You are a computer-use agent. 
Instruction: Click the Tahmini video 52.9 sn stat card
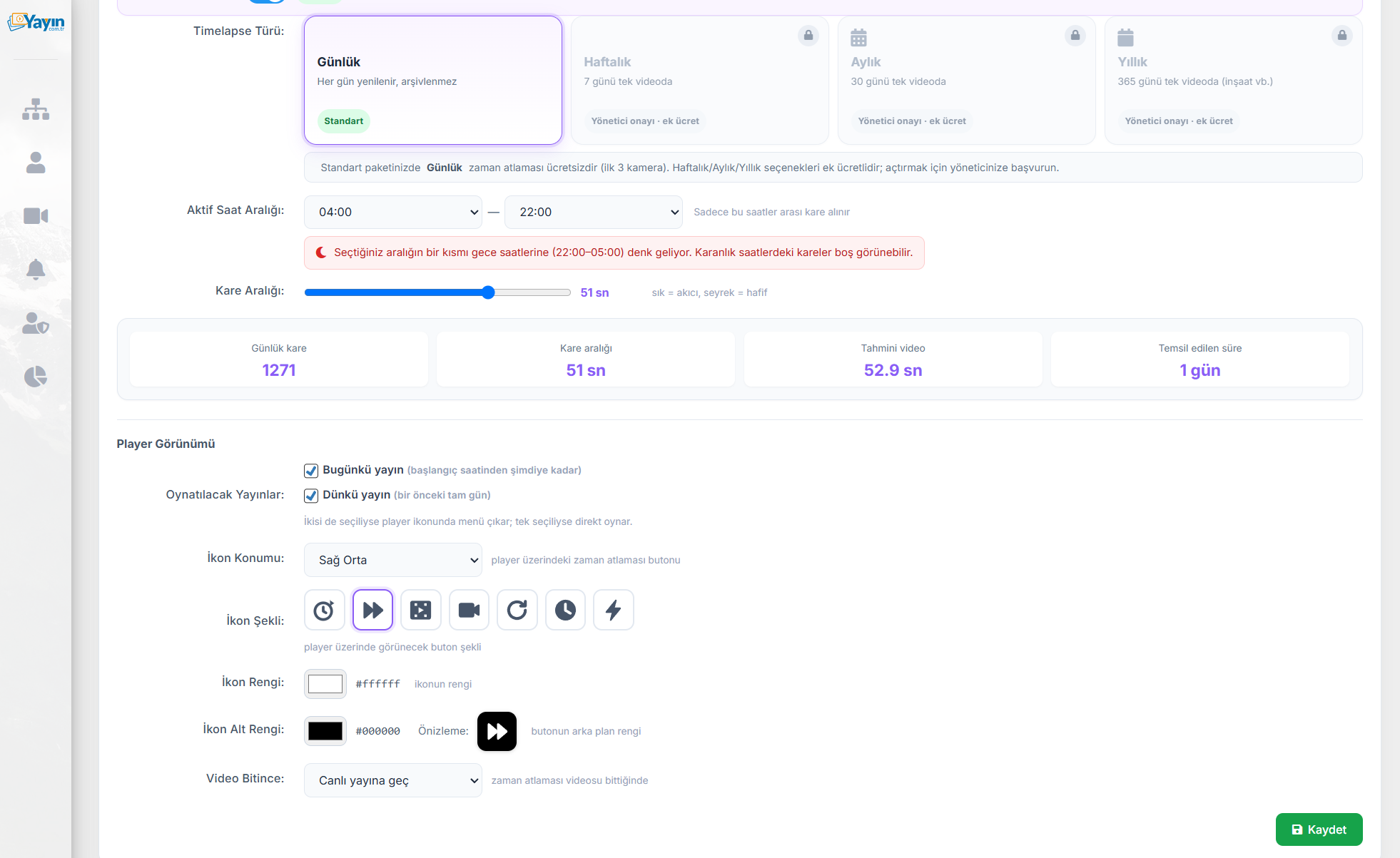point(893,359)
